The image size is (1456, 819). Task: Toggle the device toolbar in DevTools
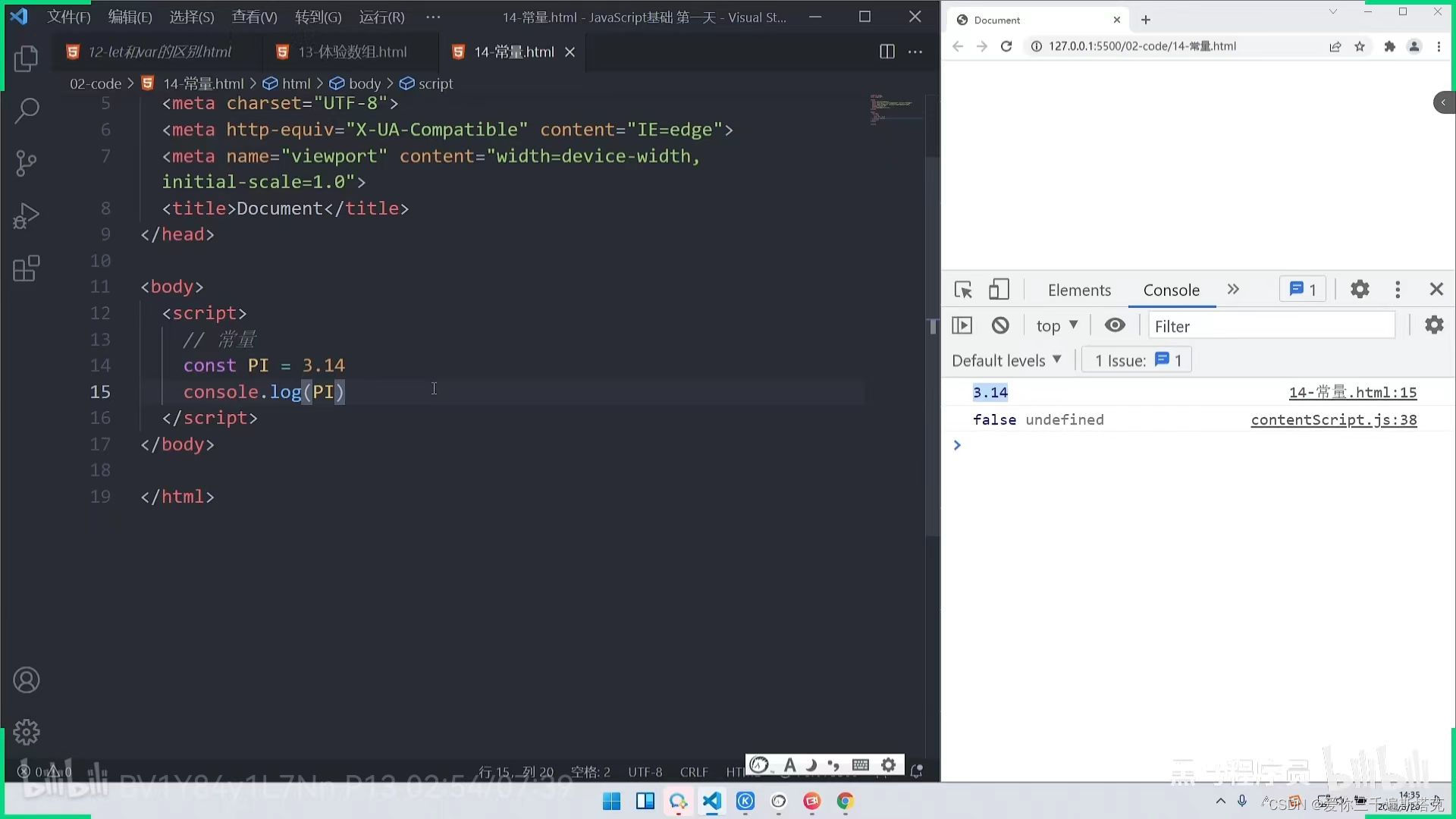coord(999,290)
